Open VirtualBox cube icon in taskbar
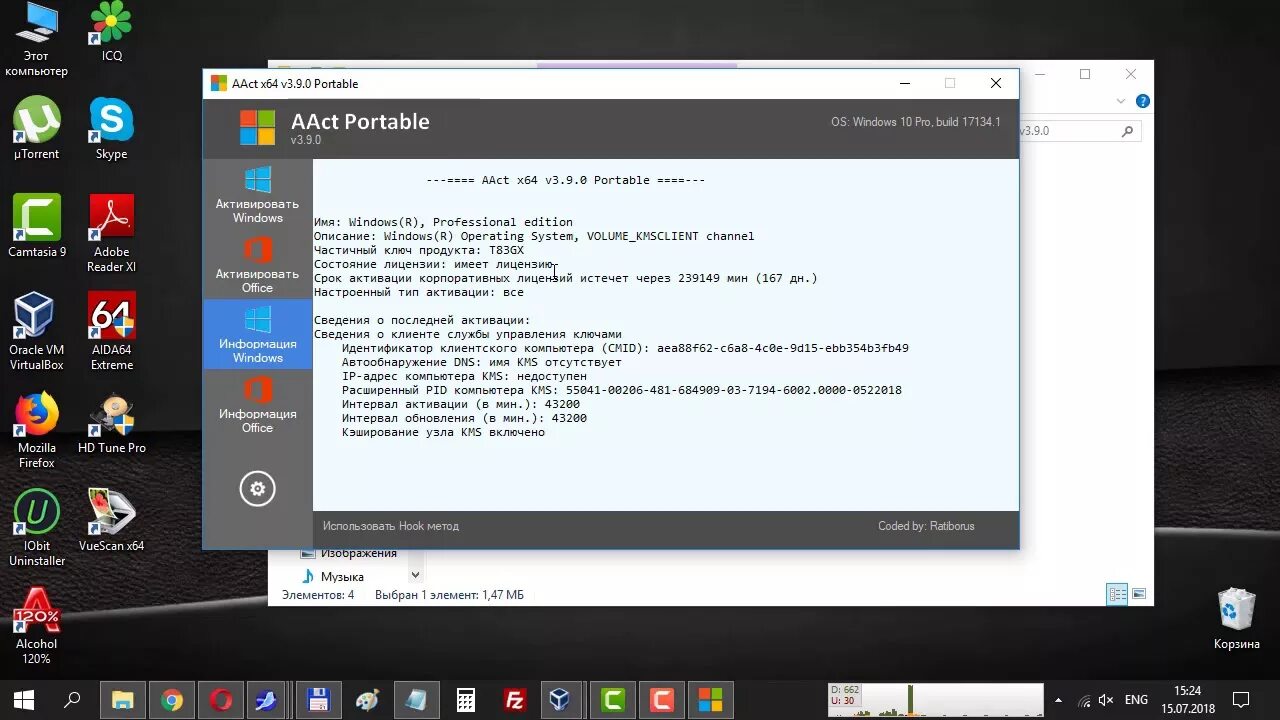This screenshot has height=720, width=1280. point(564,699)
